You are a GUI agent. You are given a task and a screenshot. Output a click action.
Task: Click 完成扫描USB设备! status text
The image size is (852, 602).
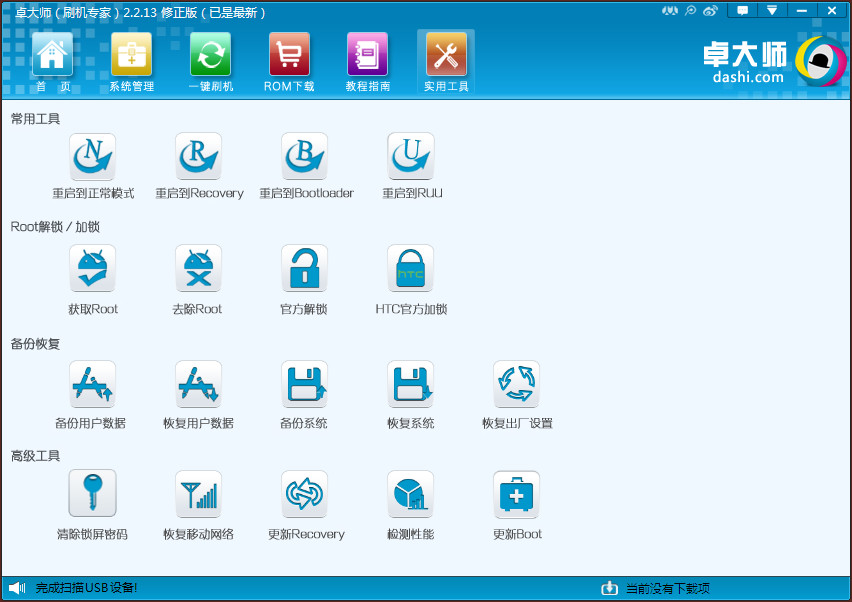[86, 588]
